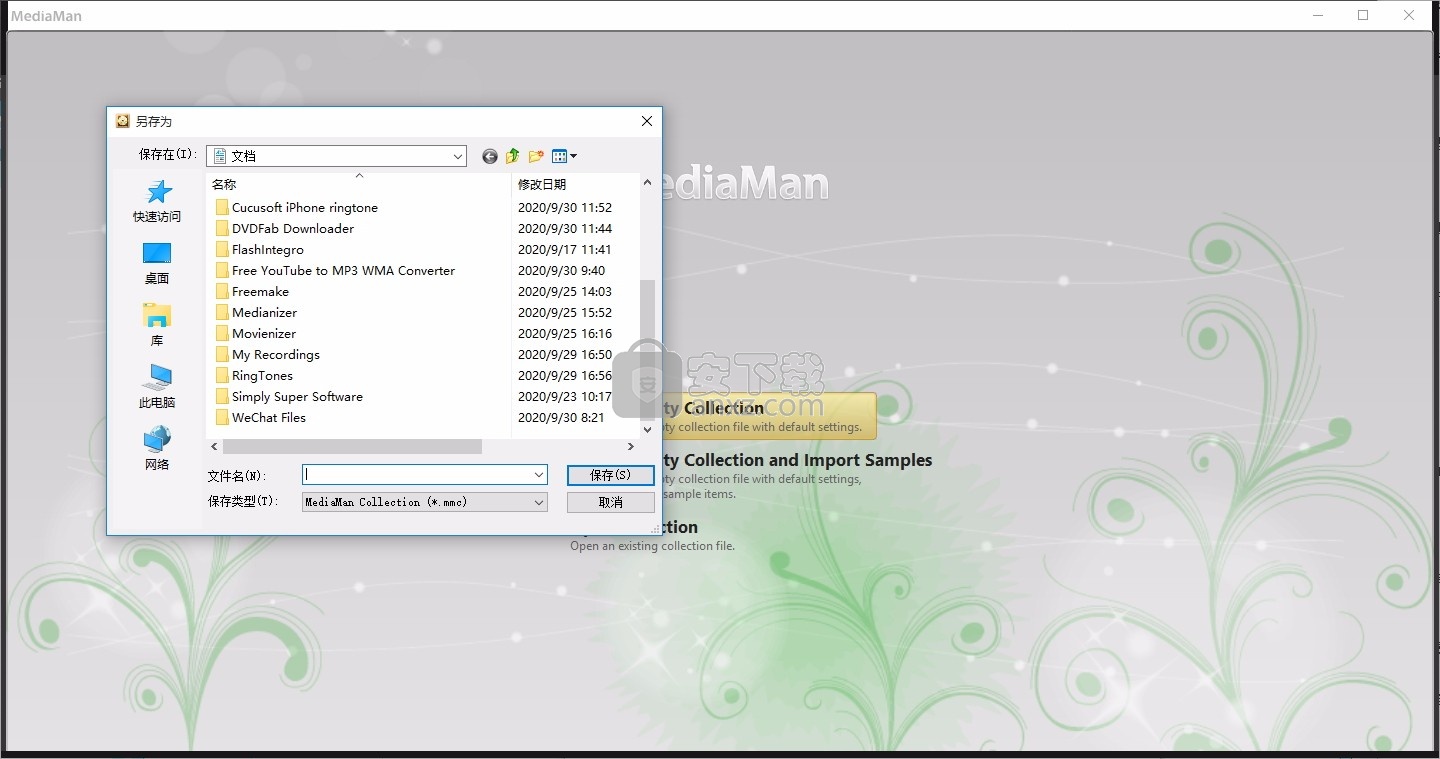Click the file list scroll down arrow
This screenshot has width=1440, height=759.
point(647,429)
